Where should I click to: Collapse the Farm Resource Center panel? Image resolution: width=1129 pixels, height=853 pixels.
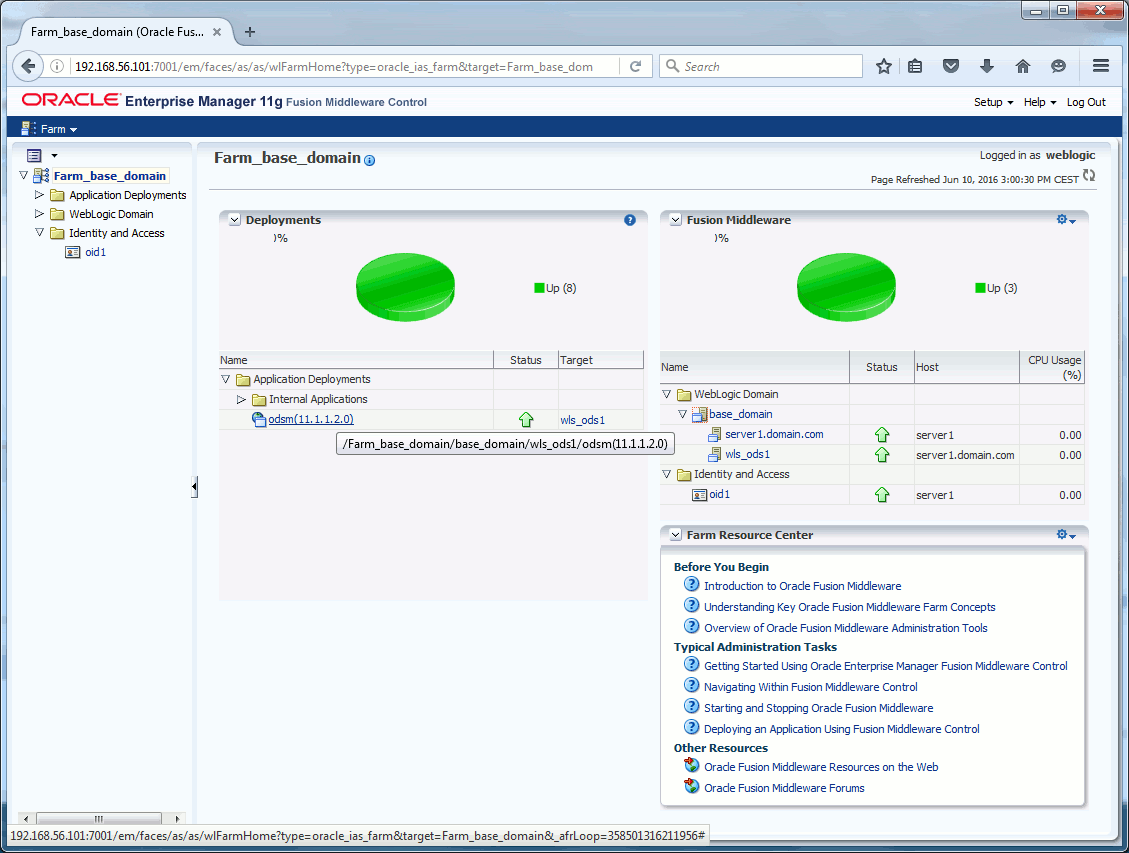[x=675, y=535]
